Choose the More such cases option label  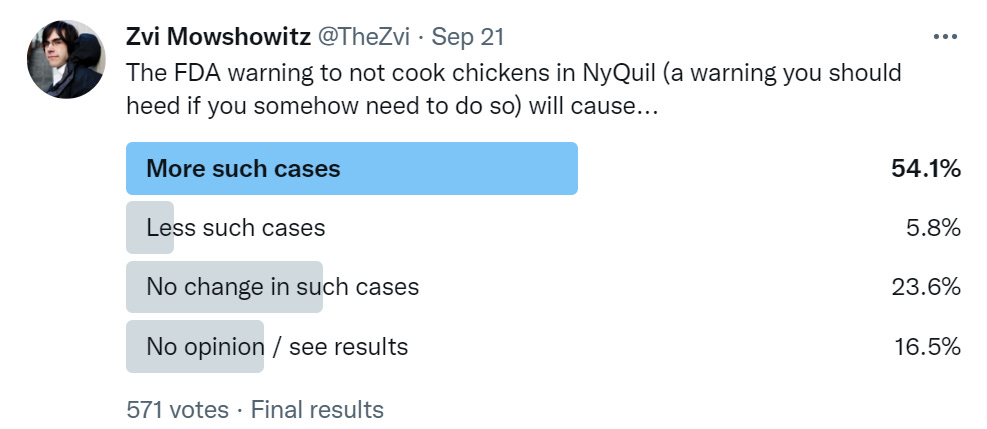click(x=243, y=169)
